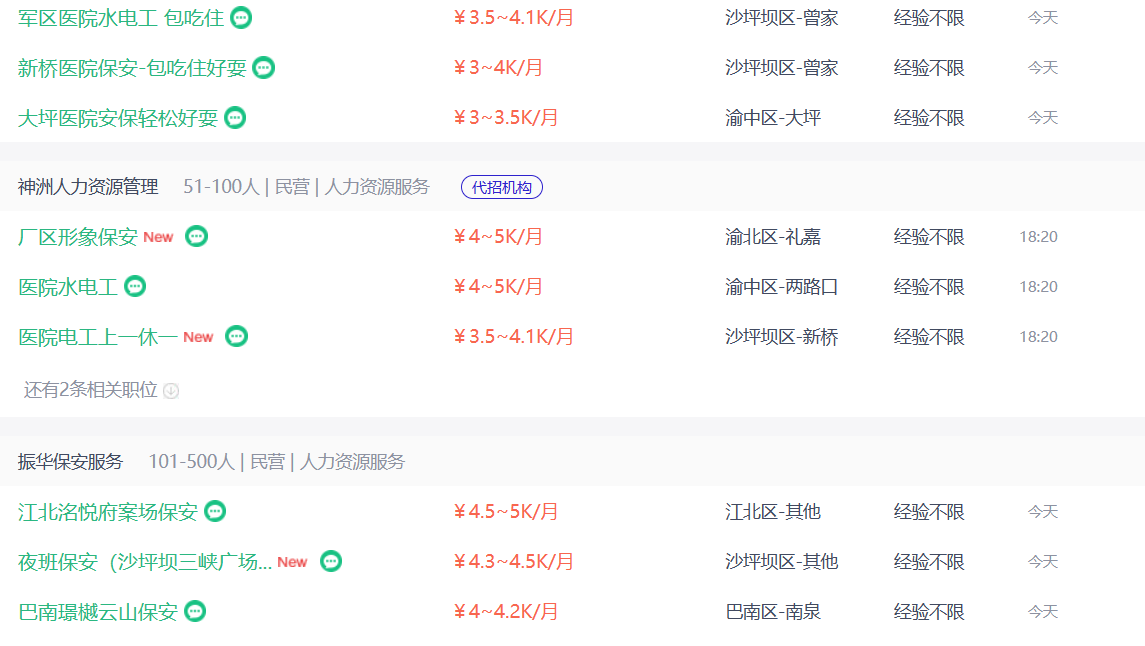Open chat icon beside 夜班保安 listing
Viewport: 1145px width, 646px height.
coord(332,561)
